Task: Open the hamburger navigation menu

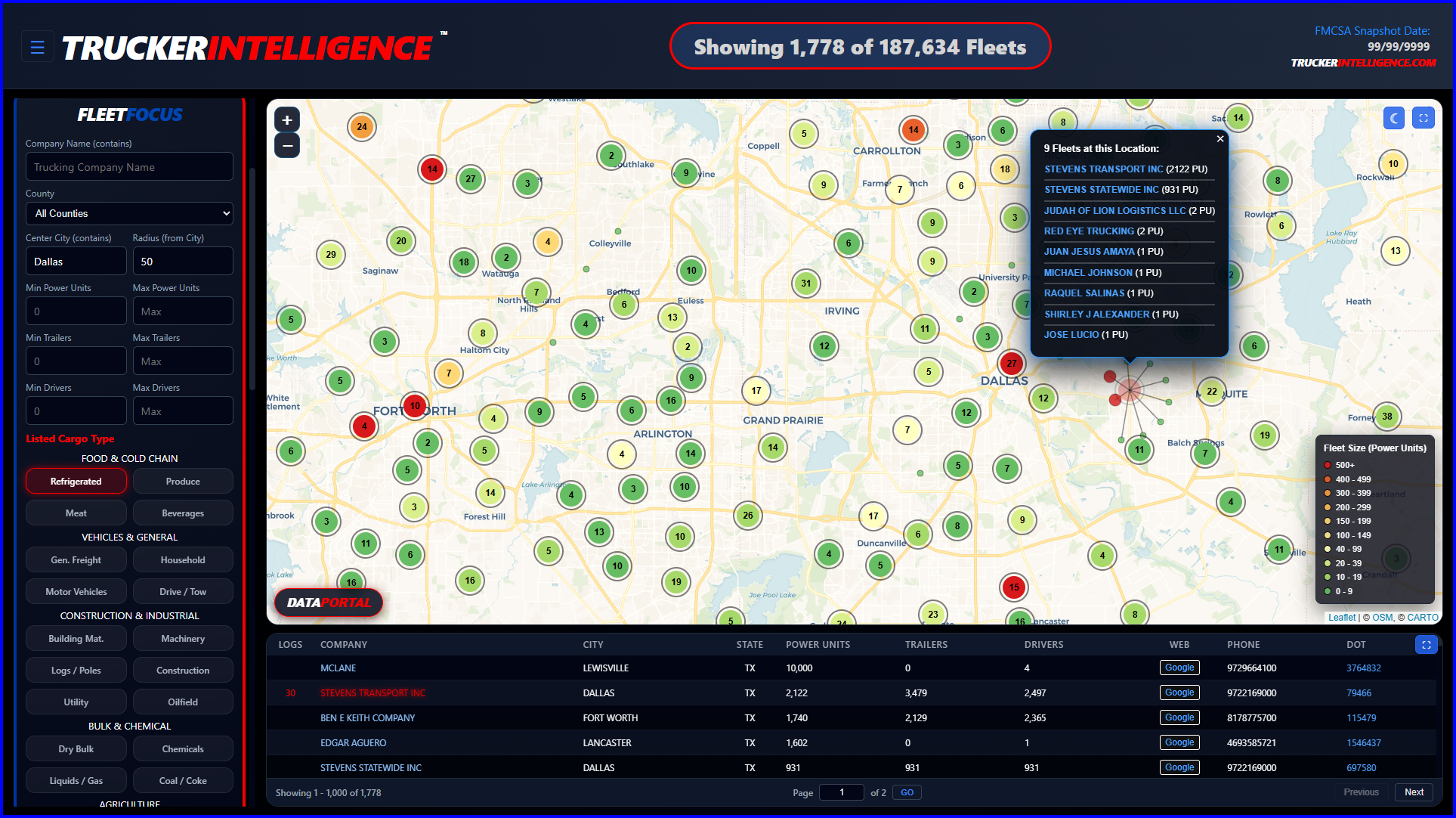Action: click(x=38, y=46)
